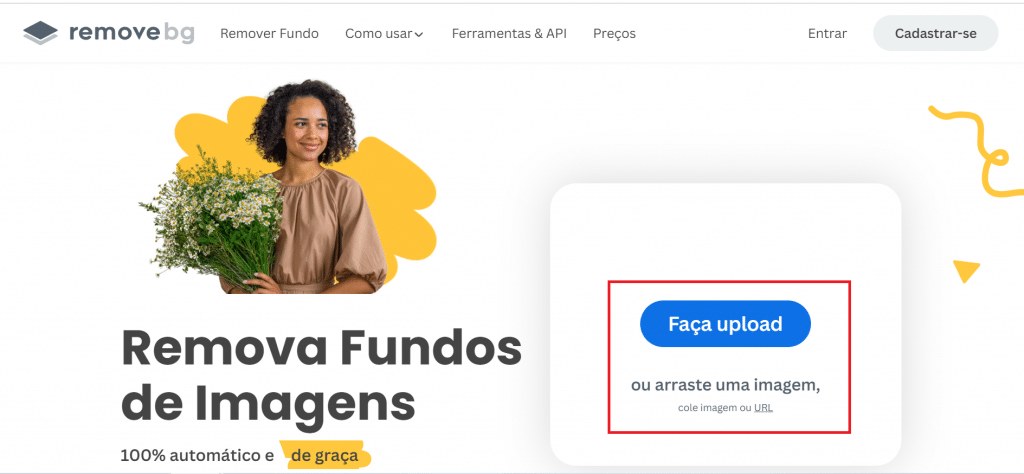1024x474 pixels.
Task: Expand the chevron beside Como usar
Action: point(419,35)
